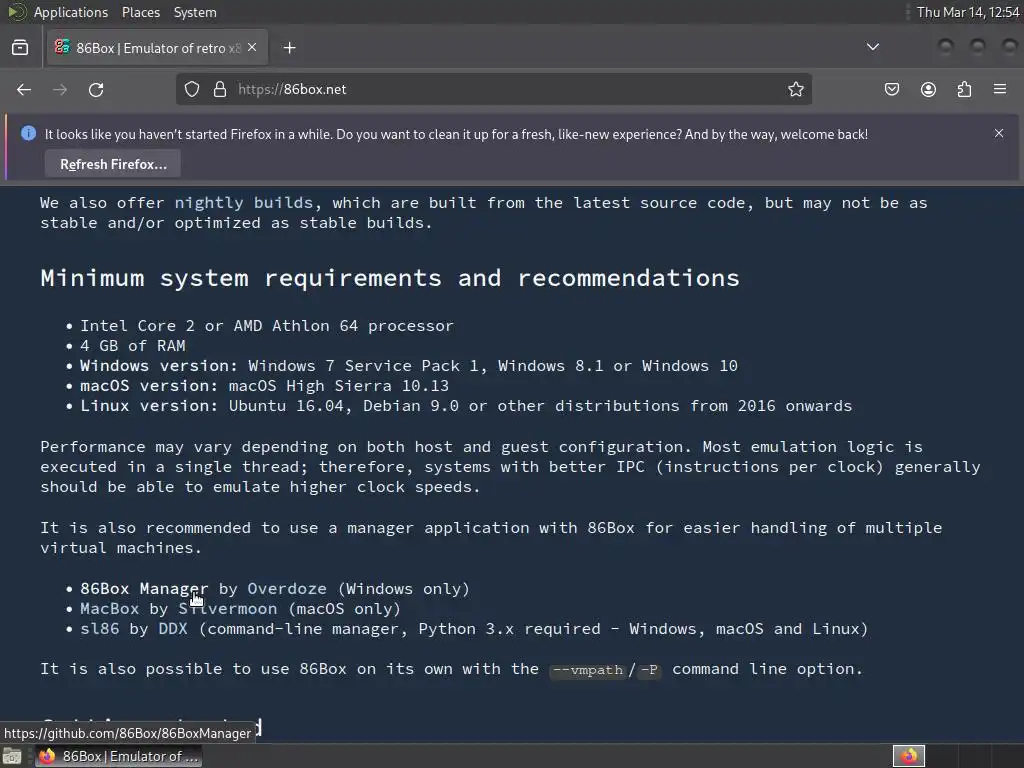1024x768 pixels.
Task: Open the Extensions puzzle icon
Action: [964, 89]
